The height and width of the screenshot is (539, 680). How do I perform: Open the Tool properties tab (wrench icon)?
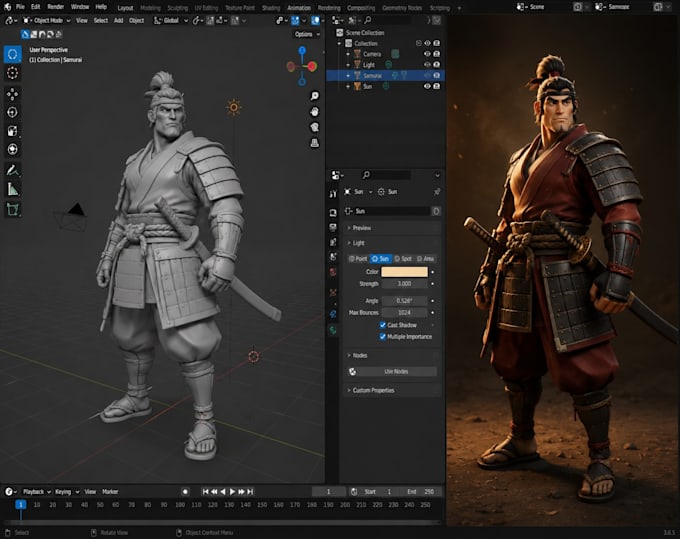(x=333, y=194)
